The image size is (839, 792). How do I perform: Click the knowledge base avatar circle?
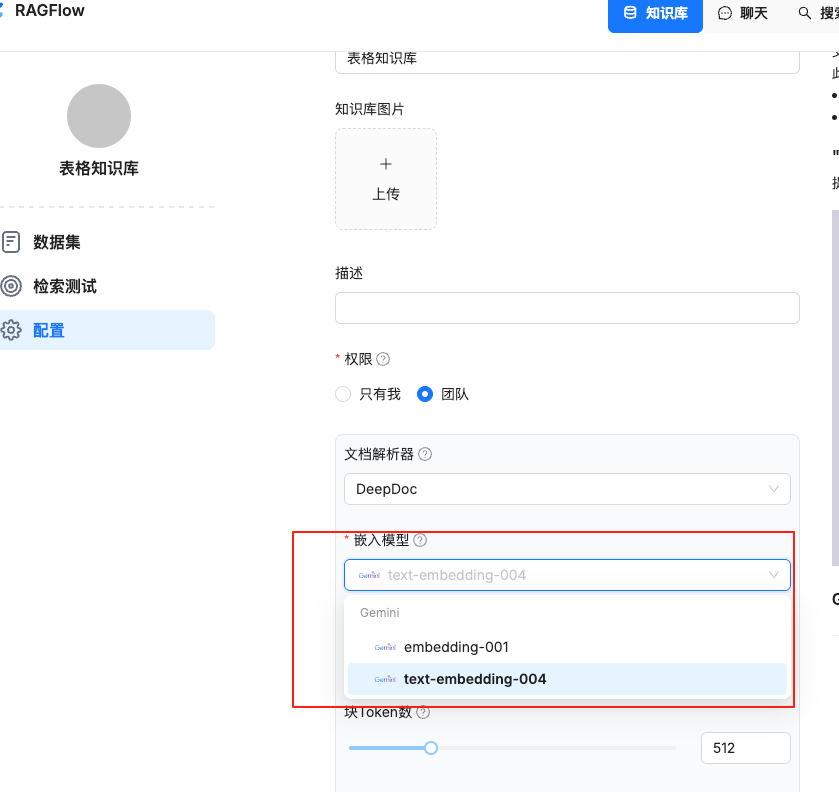point(98,116)
